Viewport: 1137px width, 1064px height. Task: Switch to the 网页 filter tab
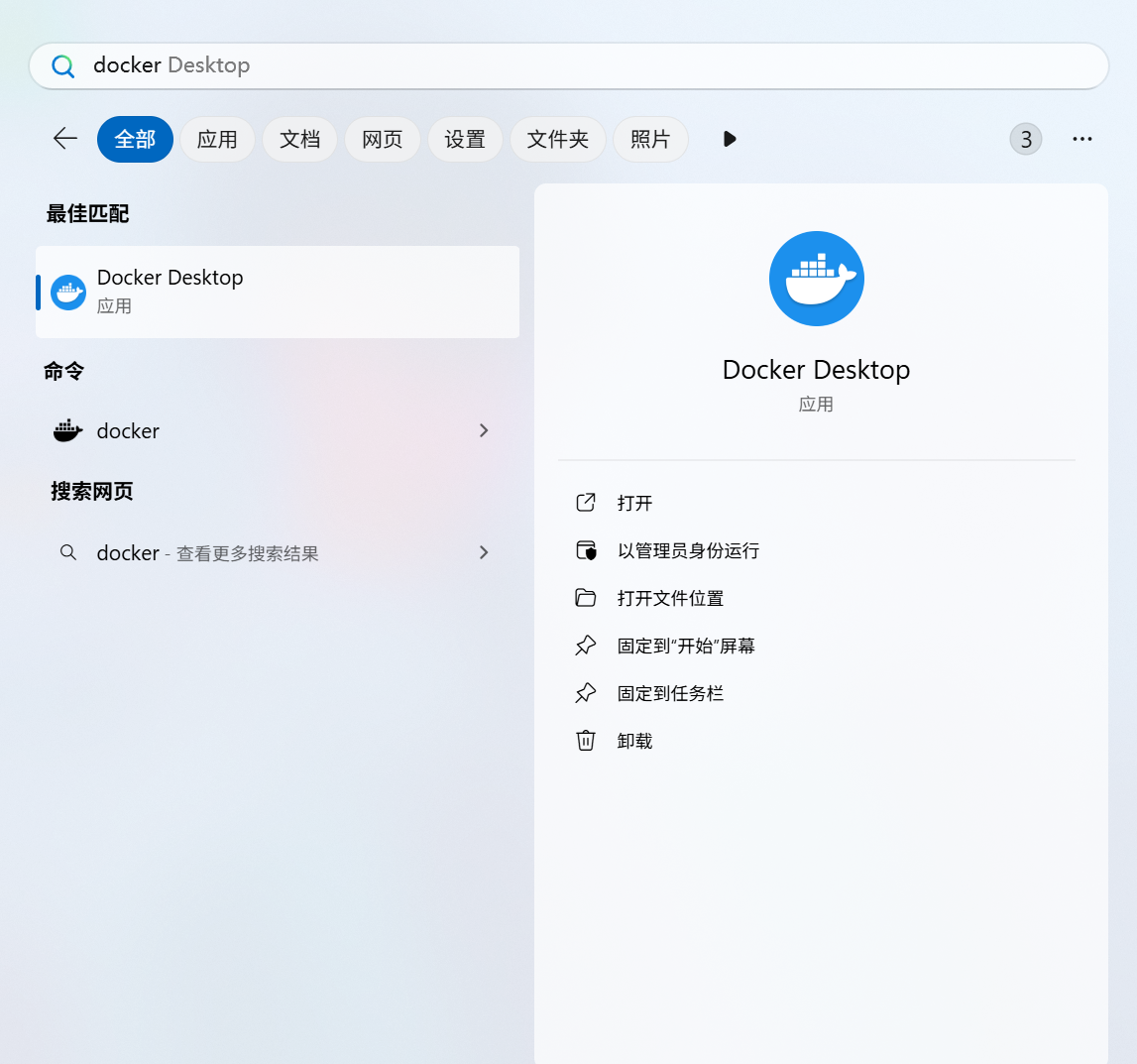(x=383, y=139)
